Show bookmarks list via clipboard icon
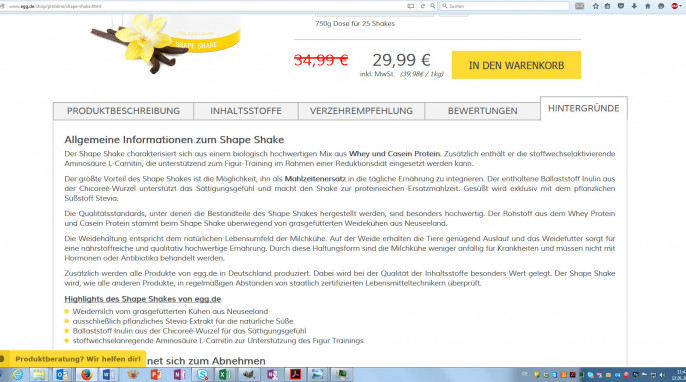Screen dimensions: 686x382 (x=607, y=6)
